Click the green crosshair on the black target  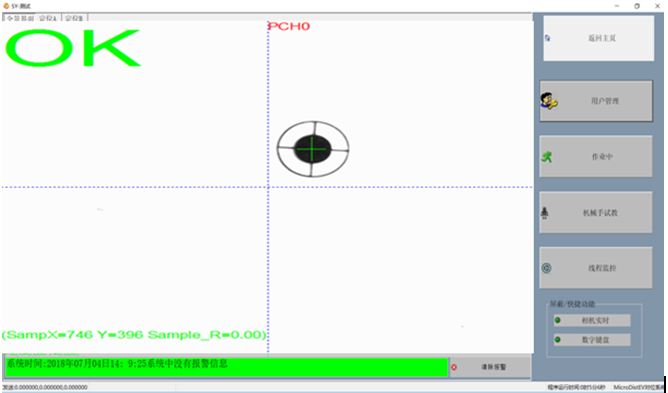312,149
